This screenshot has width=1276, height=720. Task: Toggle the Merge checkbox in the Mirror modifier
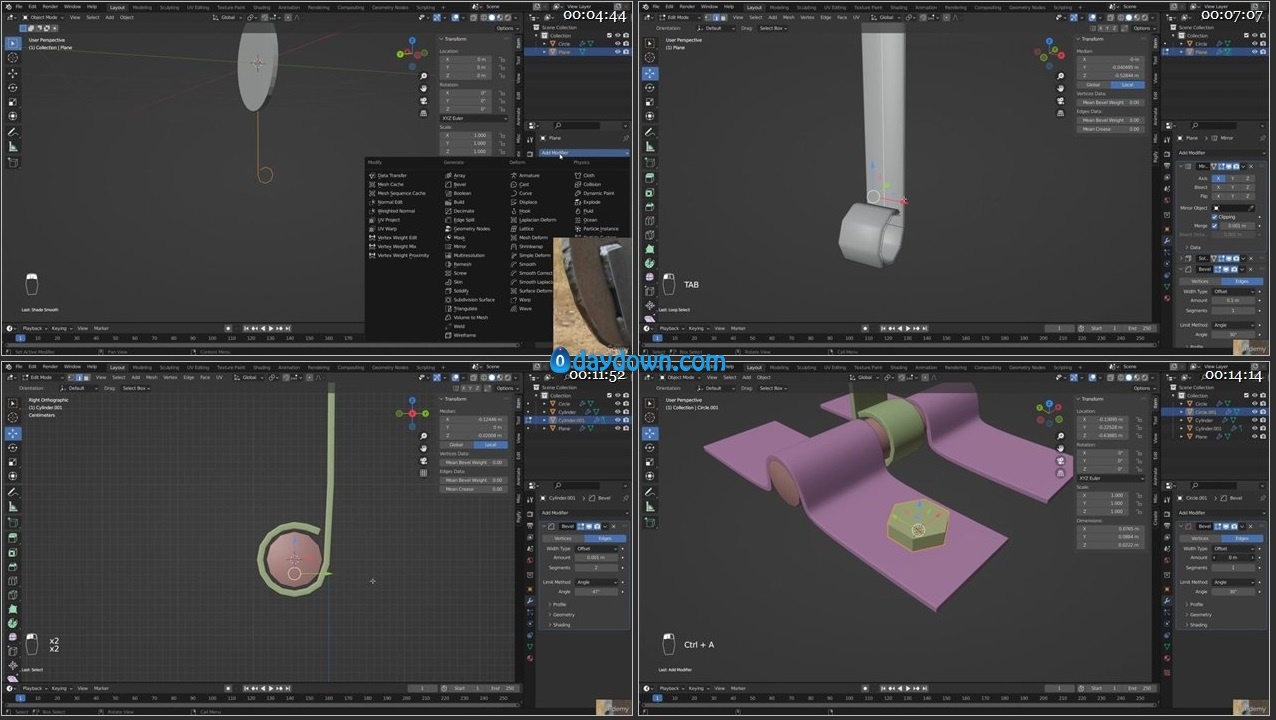[x=1215, y=226]
